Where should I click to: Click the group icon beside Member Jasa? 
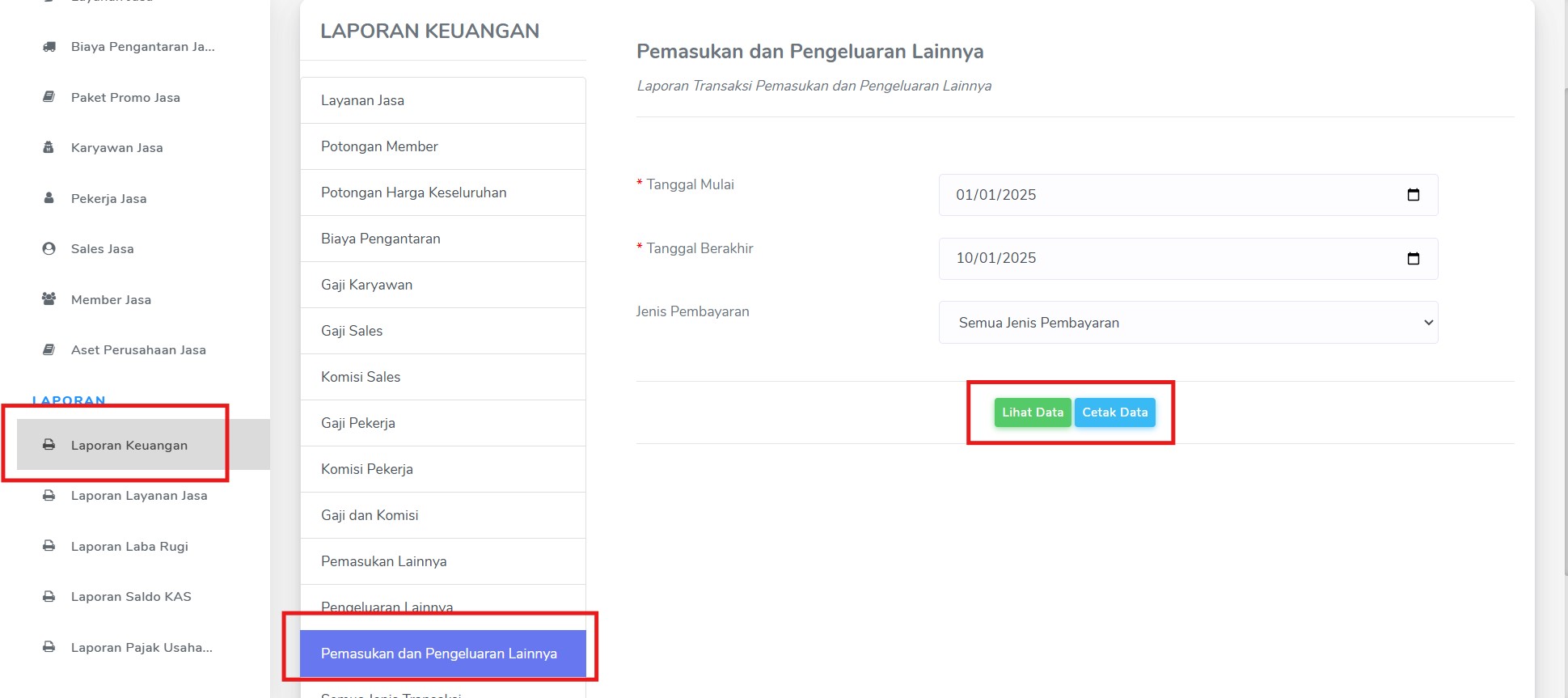point(49,299)
